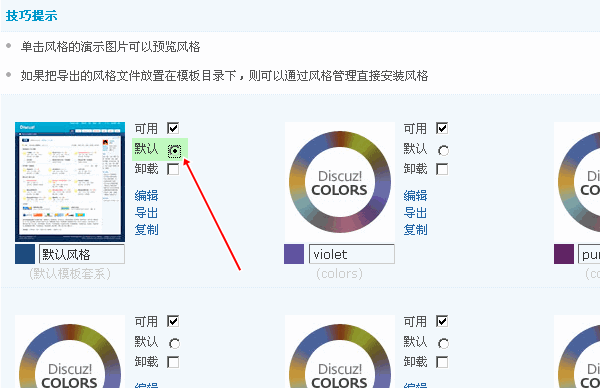Viewport: 600px width, 388px height.
Task: Select 默认 radio in bottom-left style
Action: 174,344
